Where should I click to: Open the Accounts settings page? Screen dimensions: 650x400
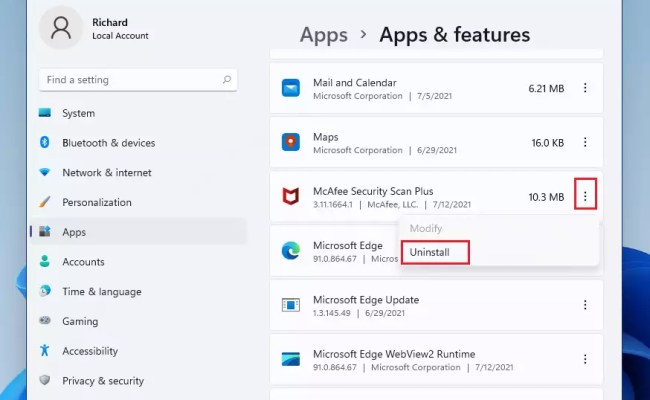click(139, 262)
